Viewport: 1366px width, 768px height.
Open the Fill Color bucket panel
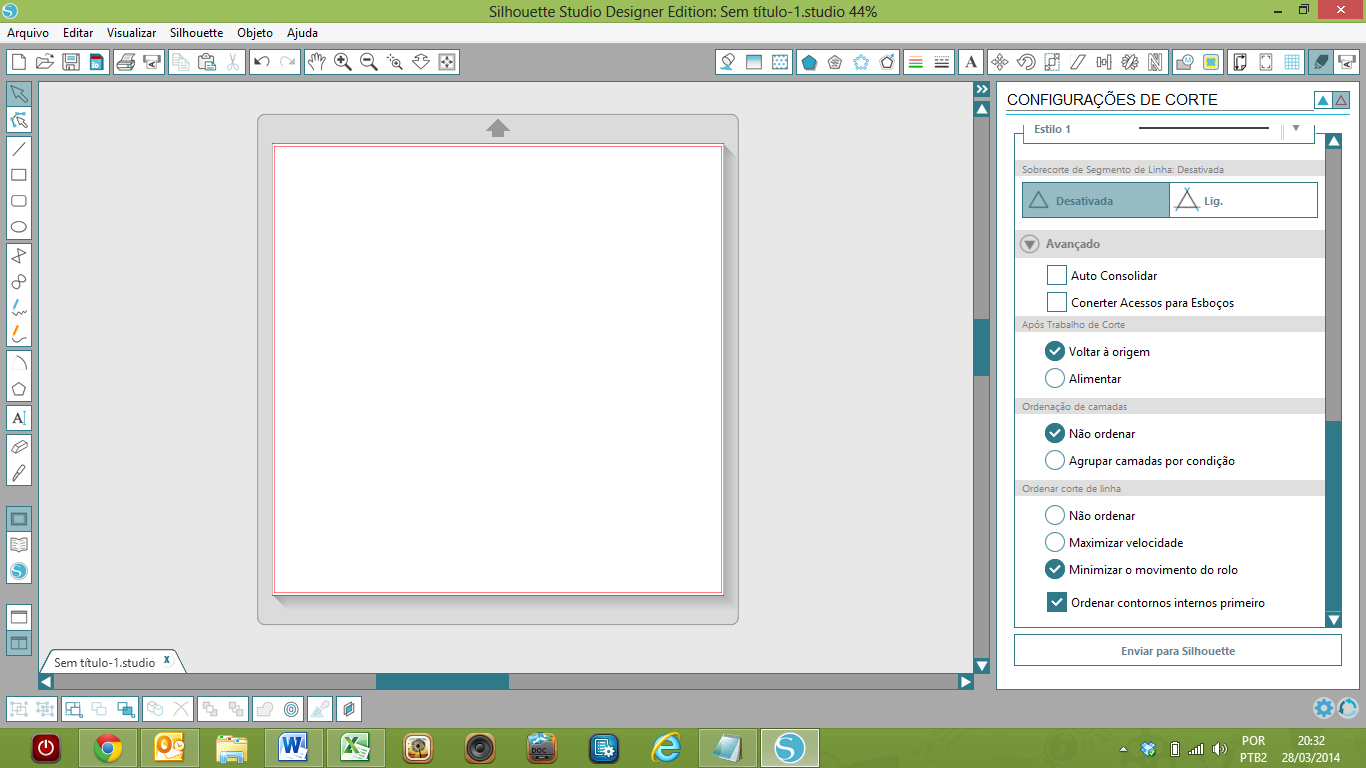[x=728, y=62]
